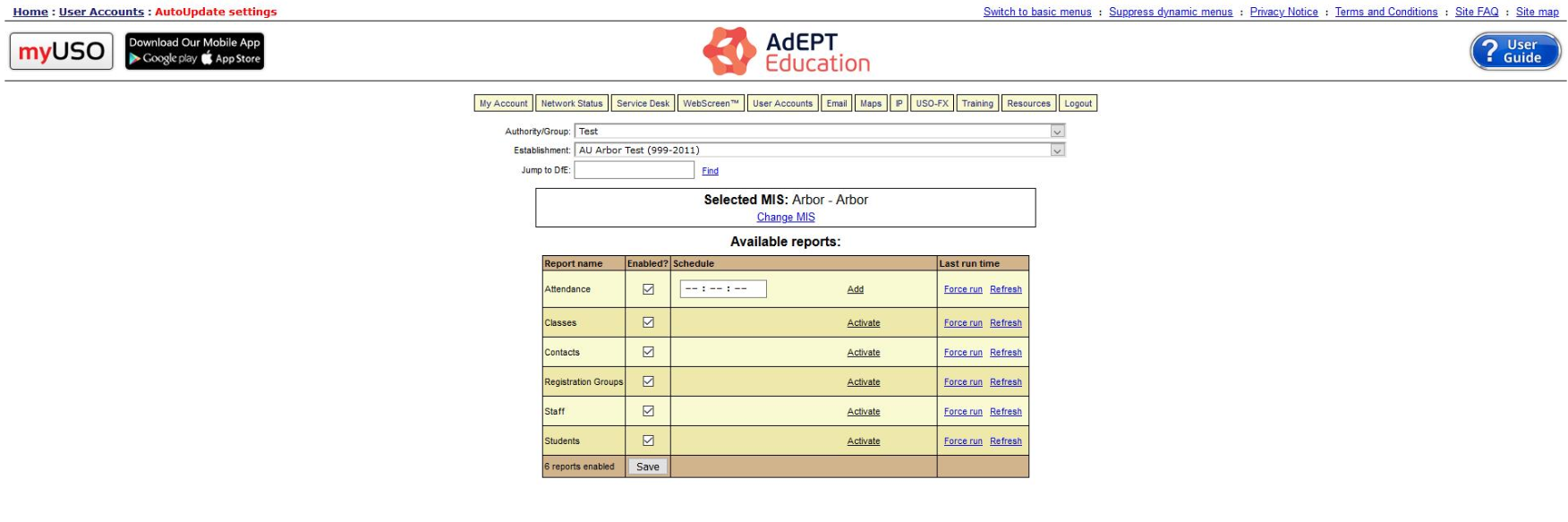Open the User Guide help icon
Image resolution: width=1568 pixels, height=522 pixels.
coord(1515,51)
